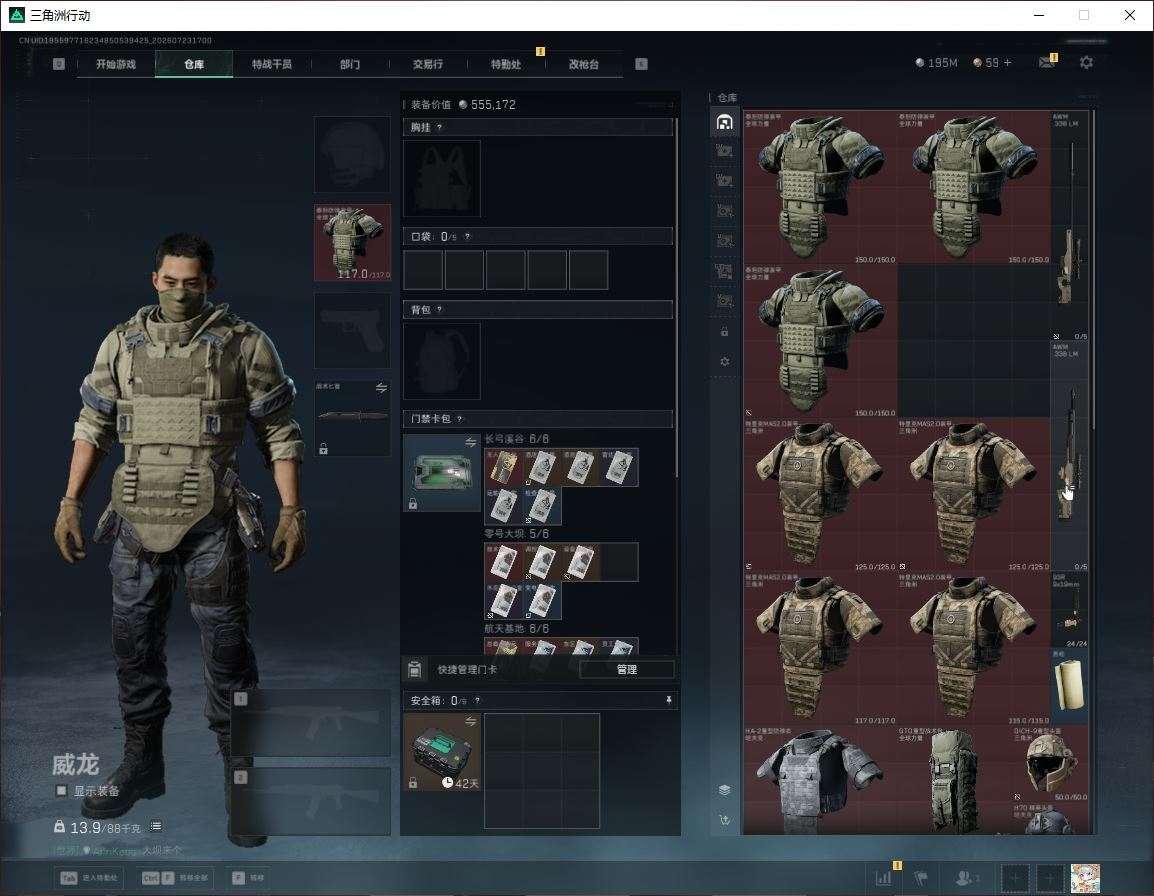Click the 195M currency balance
The image size is (1154, 896).
(936, 63)
